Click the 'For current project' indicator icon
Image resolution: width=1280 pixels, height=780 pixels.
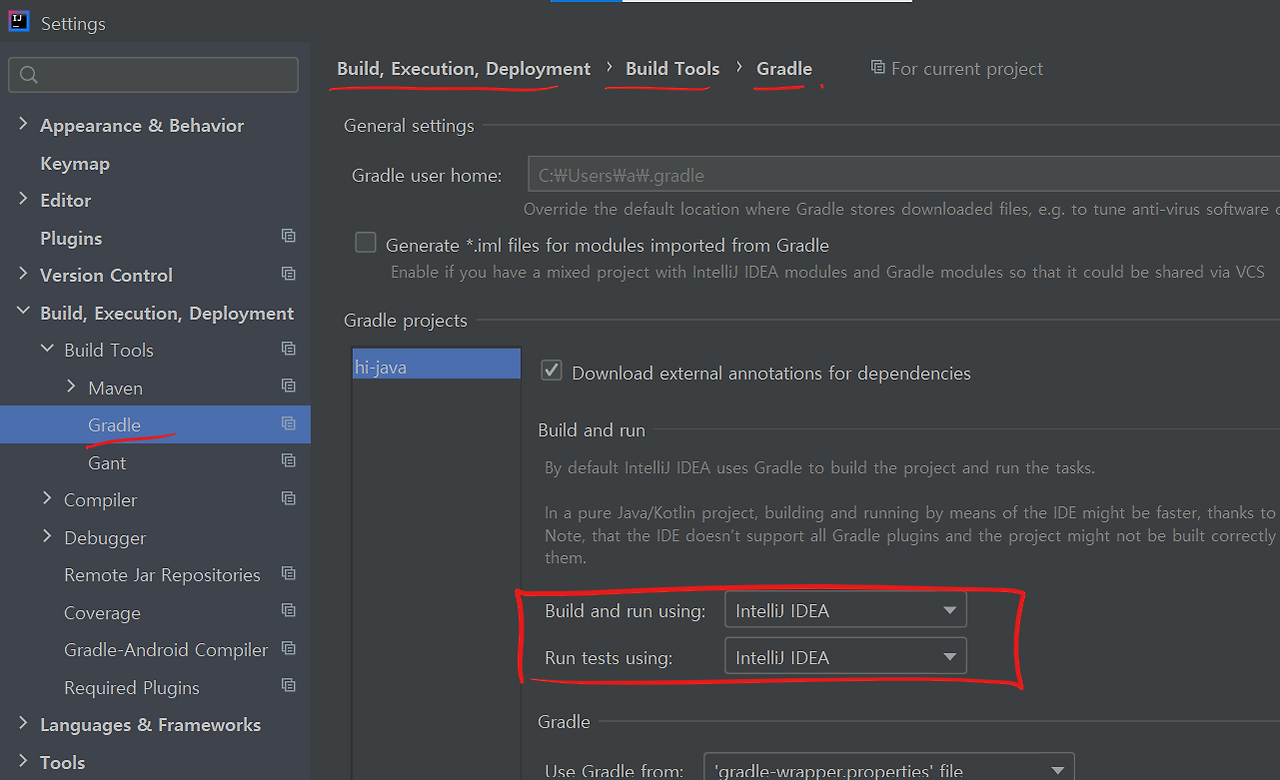(877, 67)
